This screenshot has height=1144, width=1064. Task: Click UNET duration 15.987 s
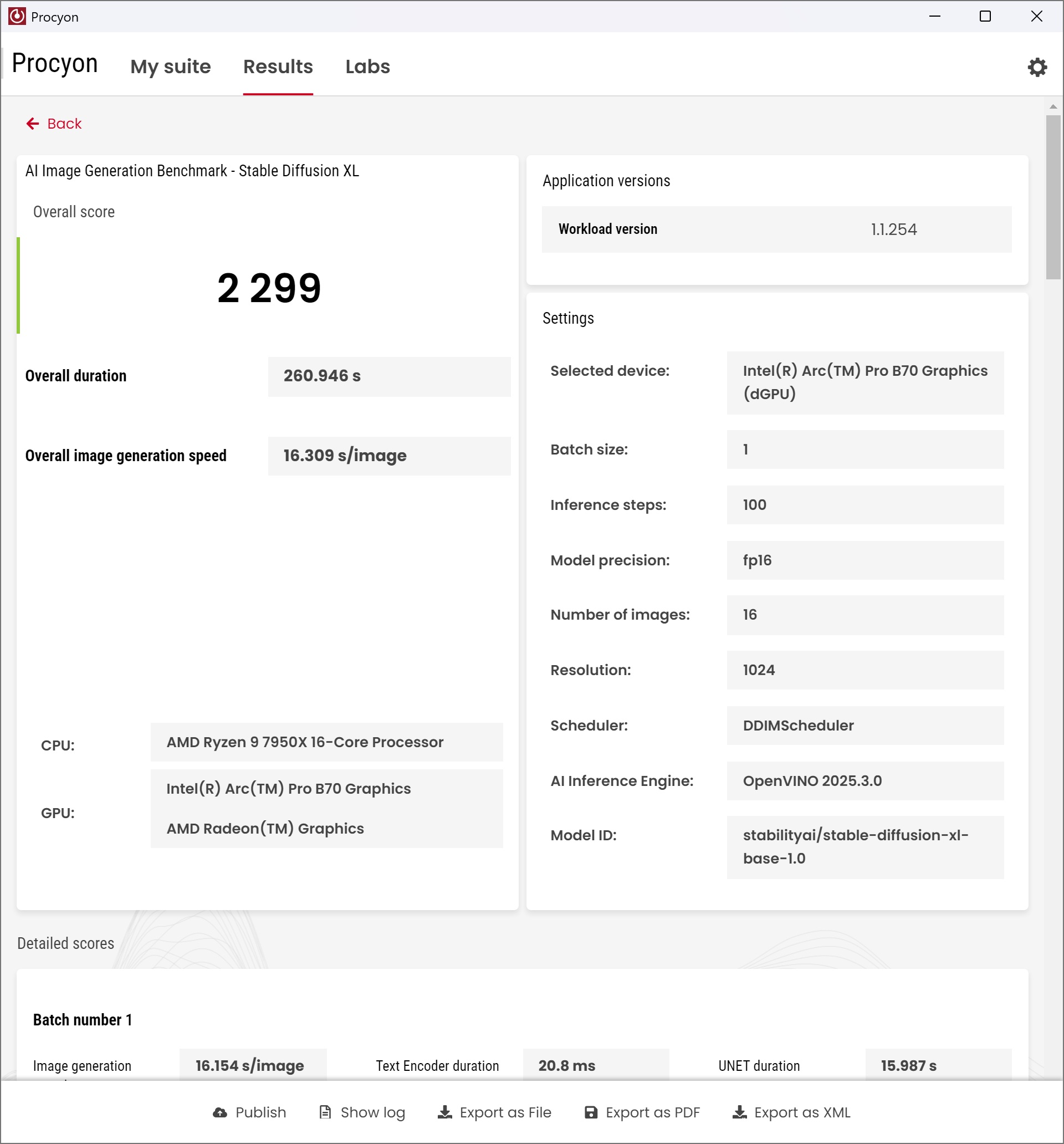coord(938,1066)
